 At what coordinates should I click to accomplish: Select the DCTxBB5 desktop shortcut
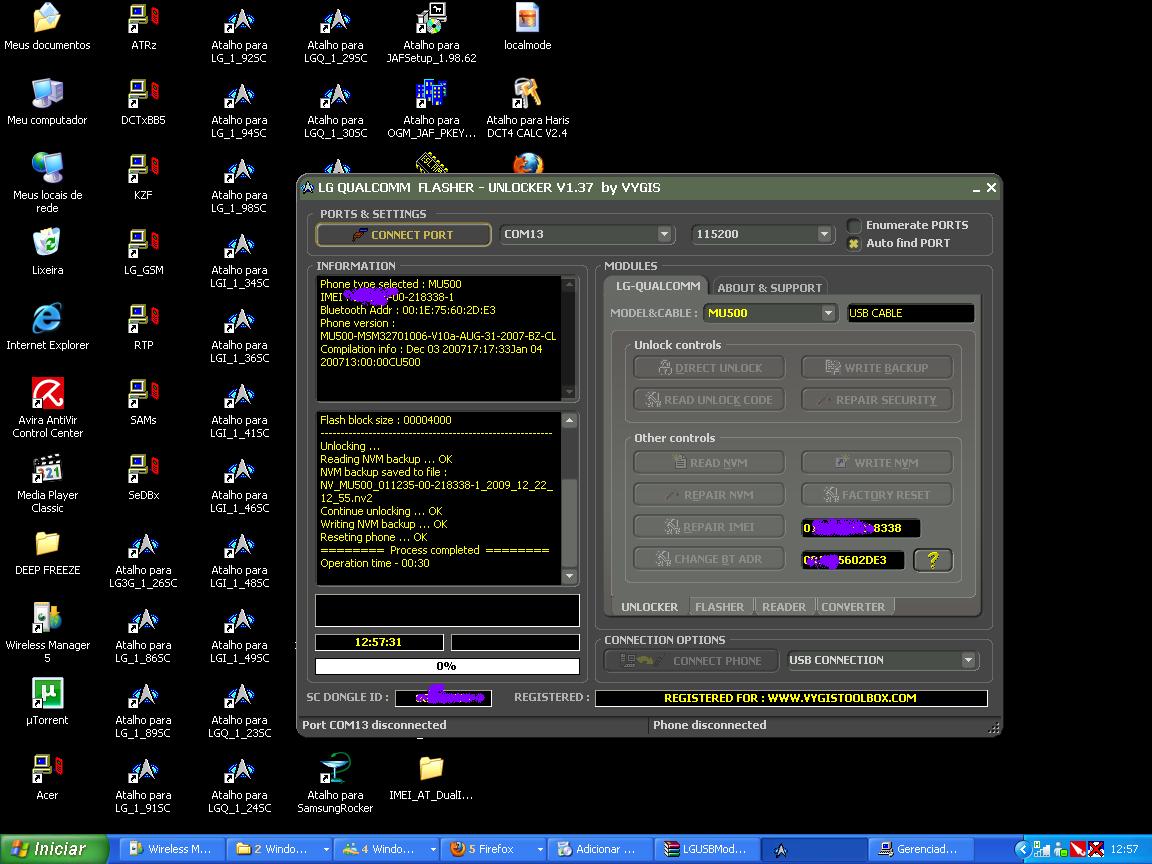(x=143, y=101)
